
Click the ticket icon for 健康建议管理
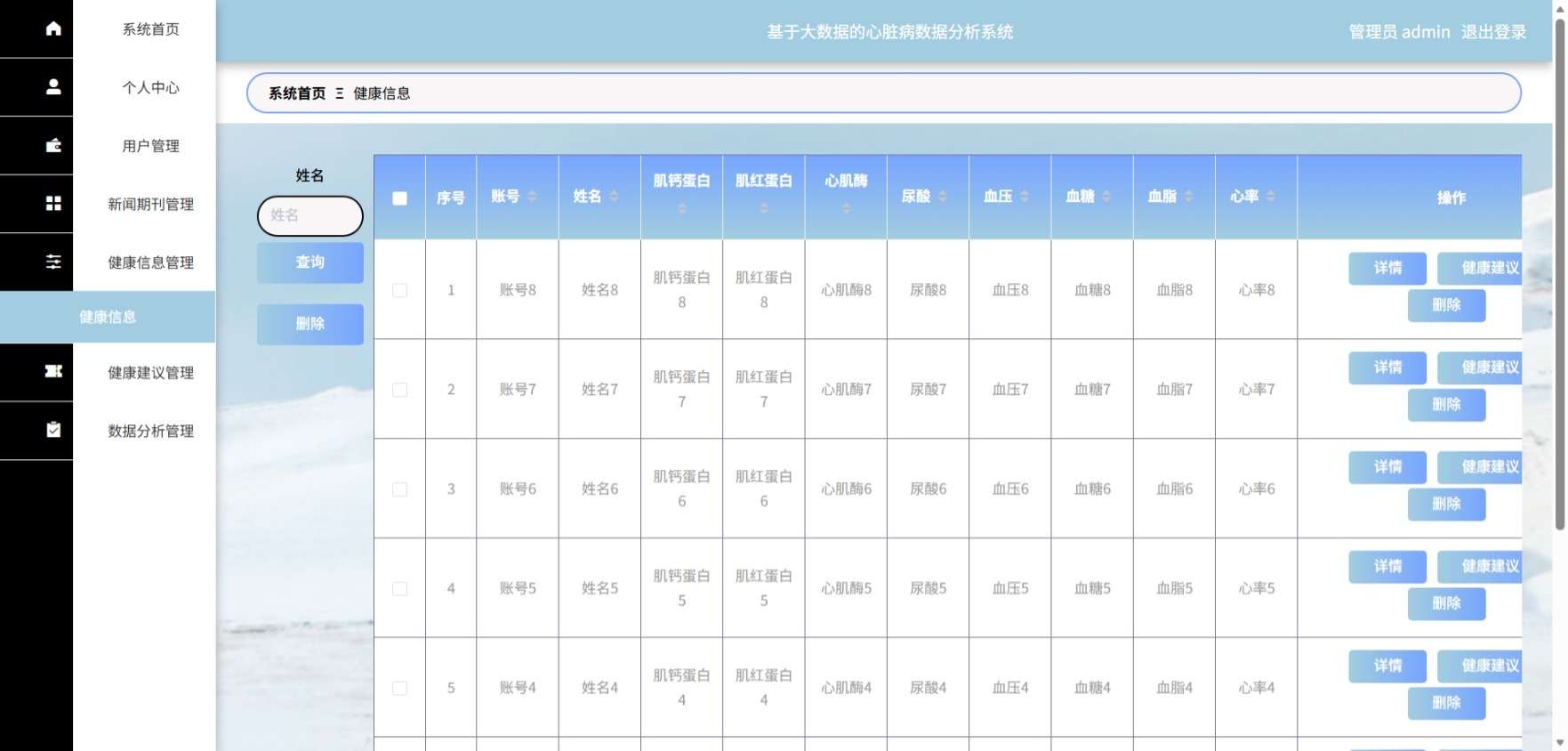pos(53,371)
